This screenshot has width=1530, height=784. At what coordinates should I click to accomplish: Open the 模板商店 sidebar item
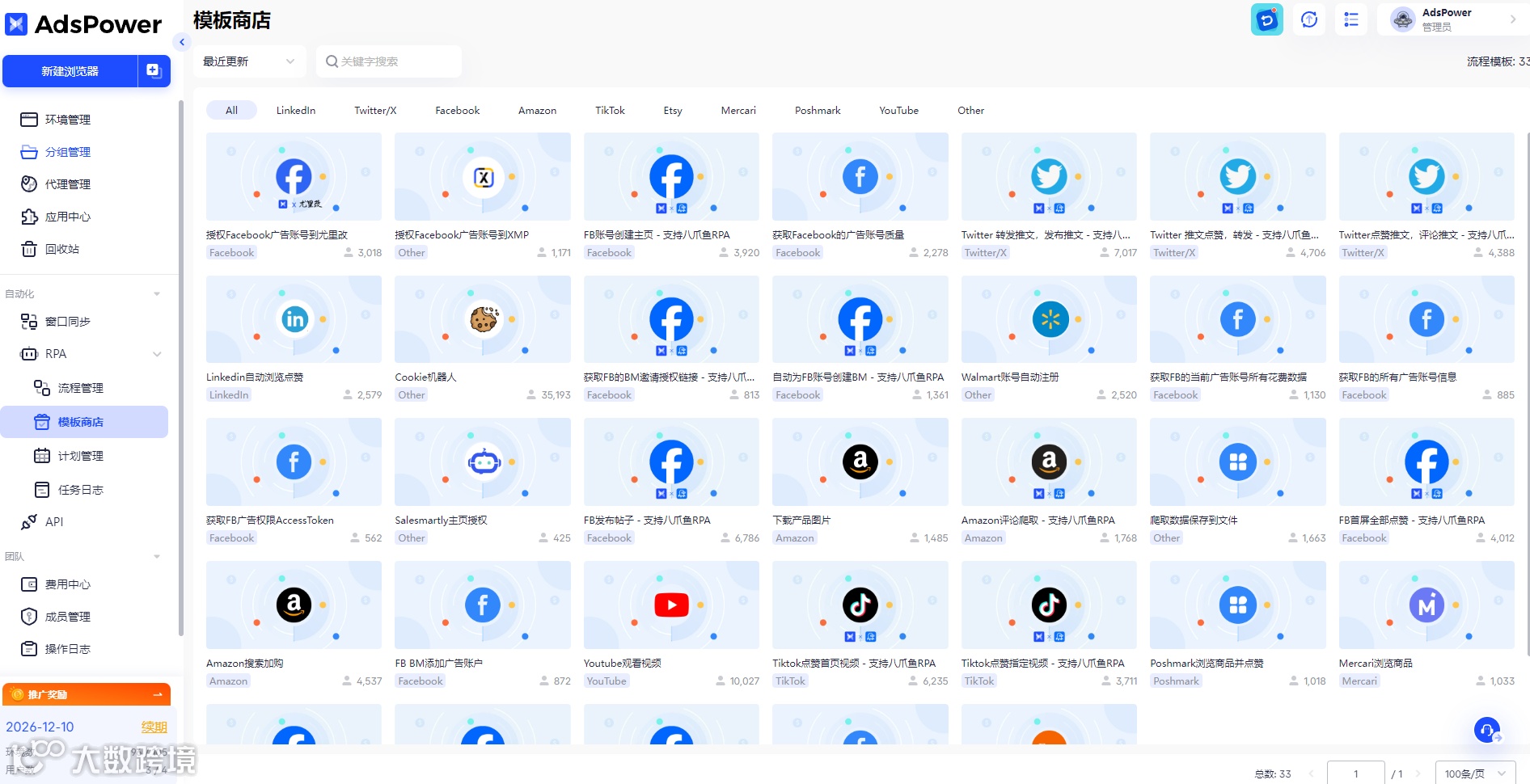(x=84, y=422)
